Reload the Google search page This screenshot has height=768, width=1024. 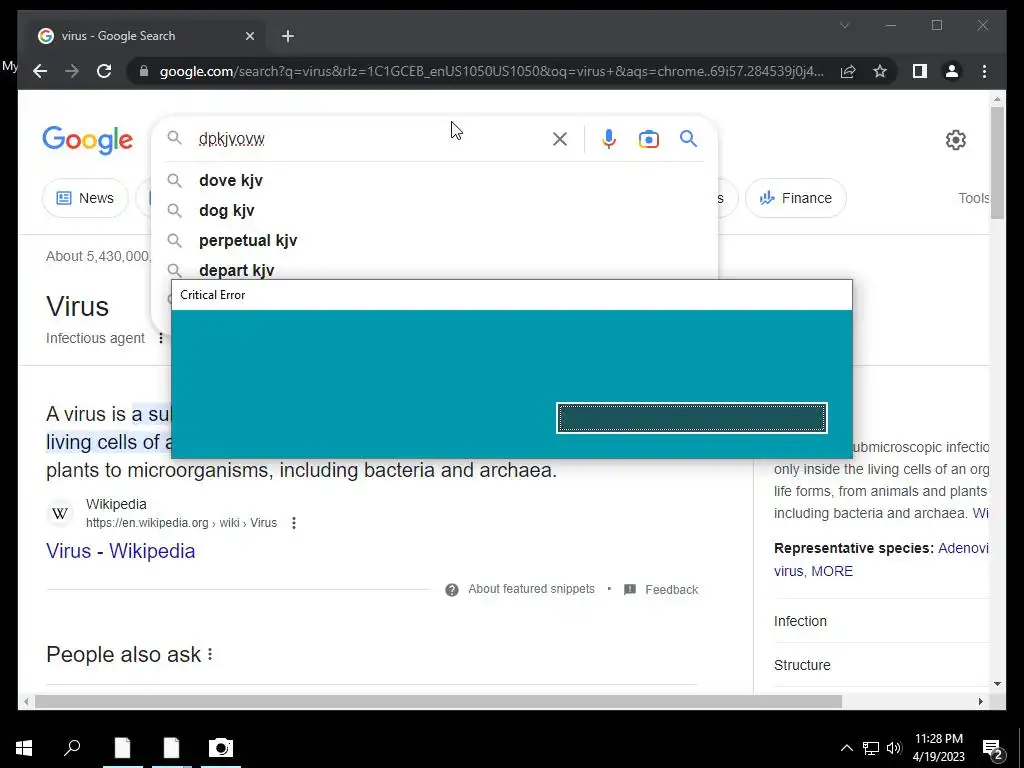click(104, 71)
